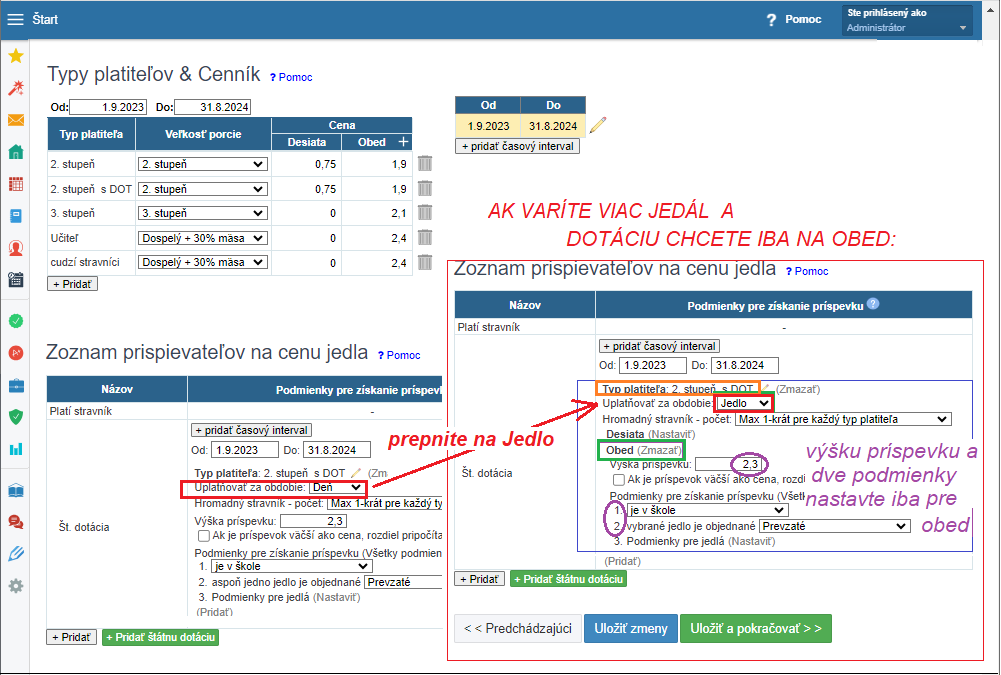Delete the 'cudzí stravníci' row via trash icon

(x=425, y=262)
